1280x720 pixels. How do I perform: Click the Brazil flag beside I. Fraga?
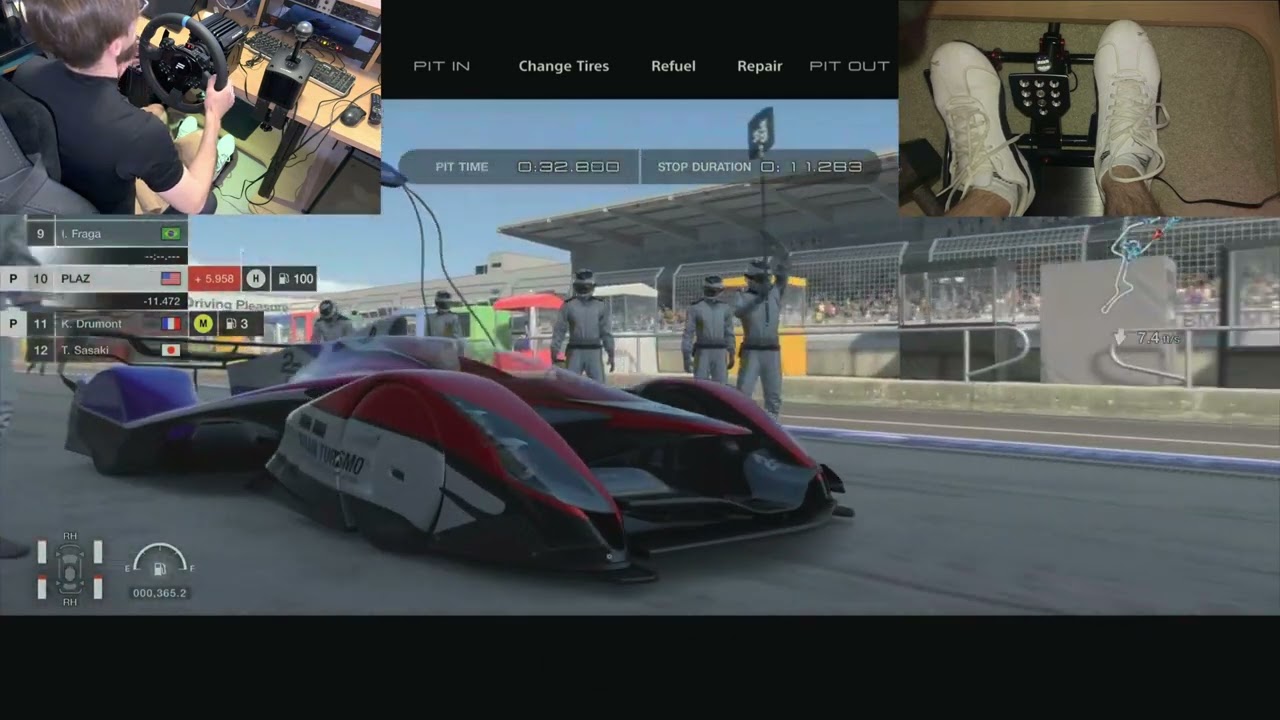(171, 233)
